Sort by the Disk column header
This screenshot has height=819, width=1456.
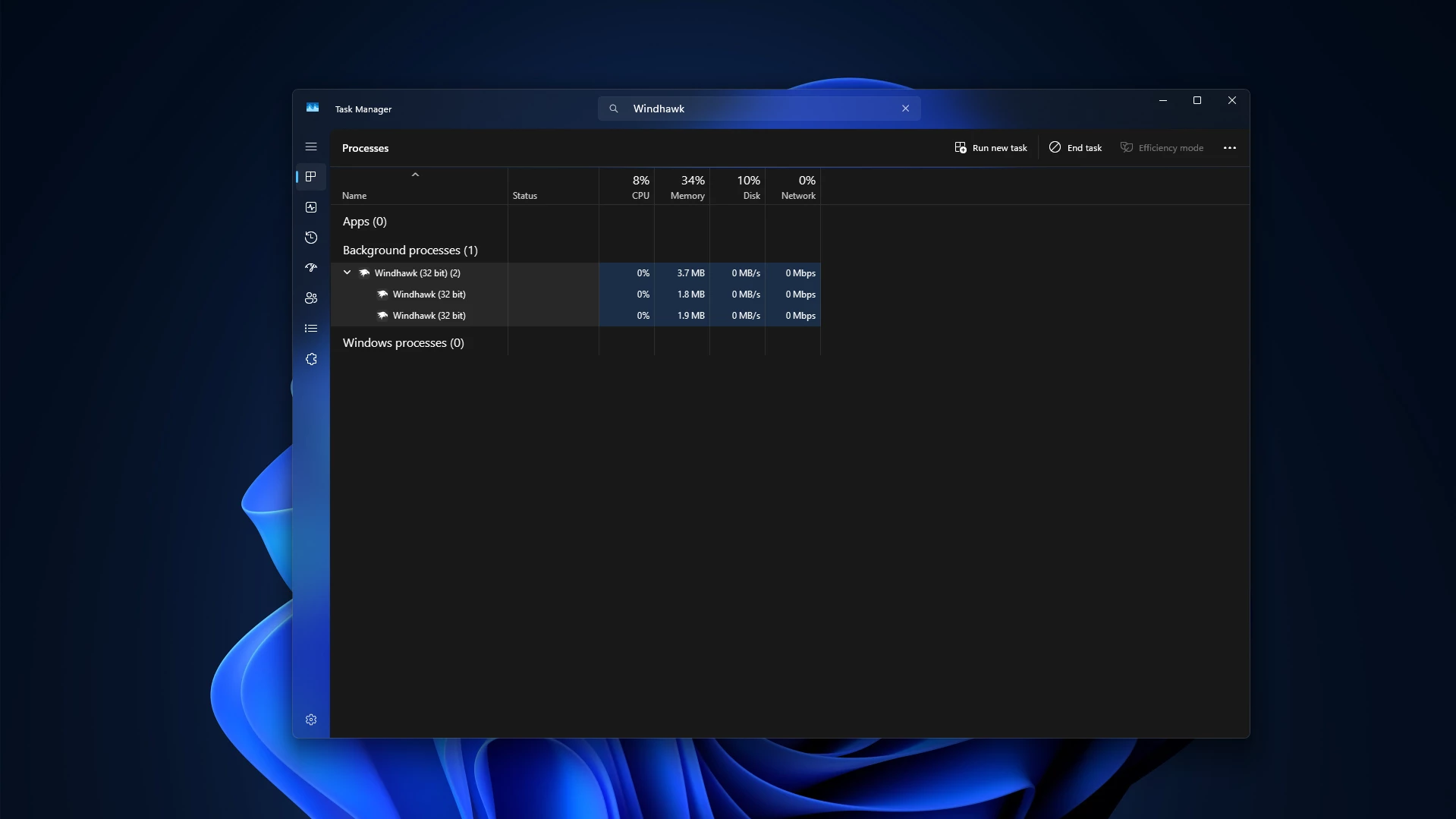(x=737, y=187)
